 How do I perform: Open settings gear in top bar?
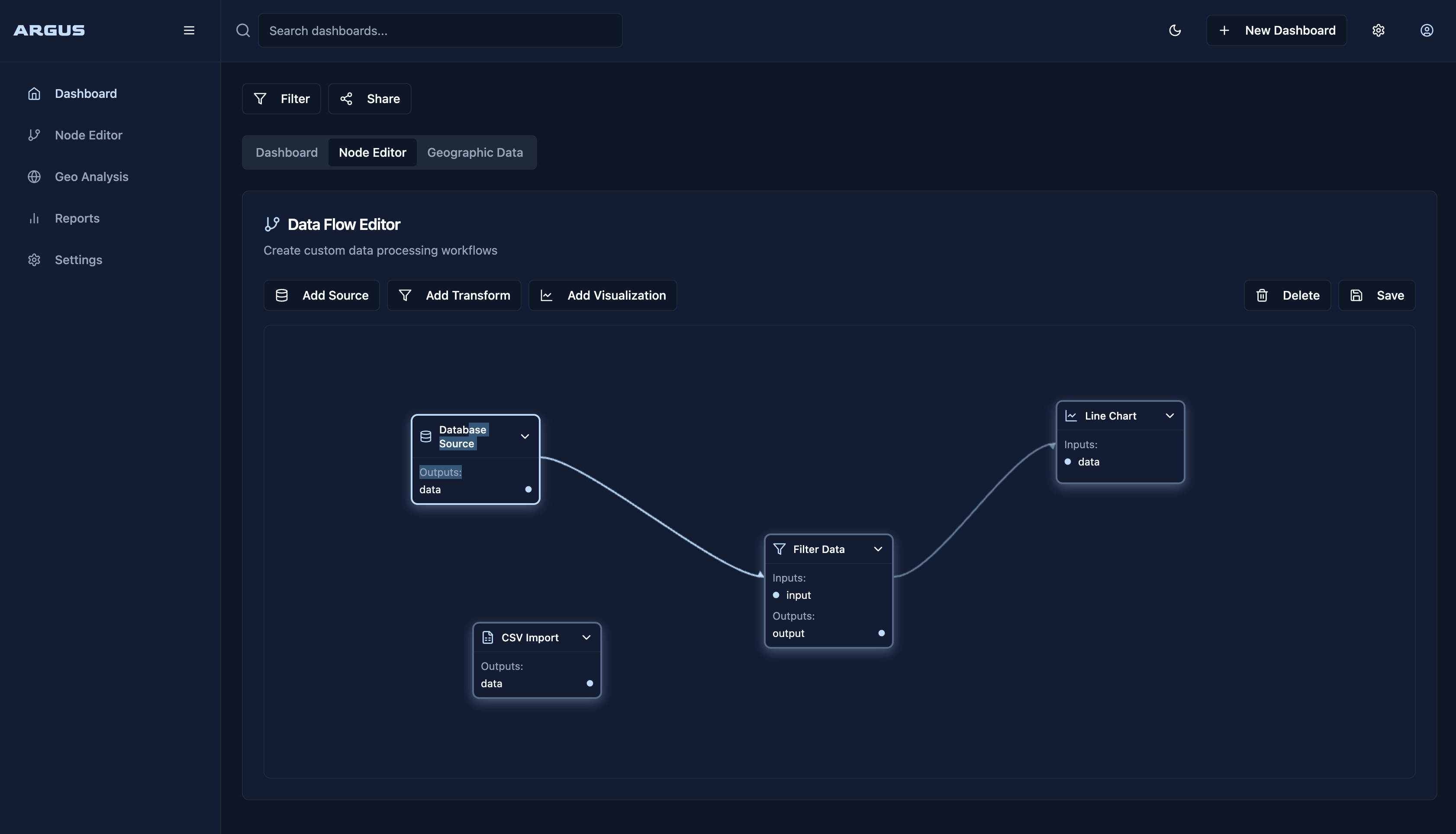pyautogui.click(x=1378, y=30)
